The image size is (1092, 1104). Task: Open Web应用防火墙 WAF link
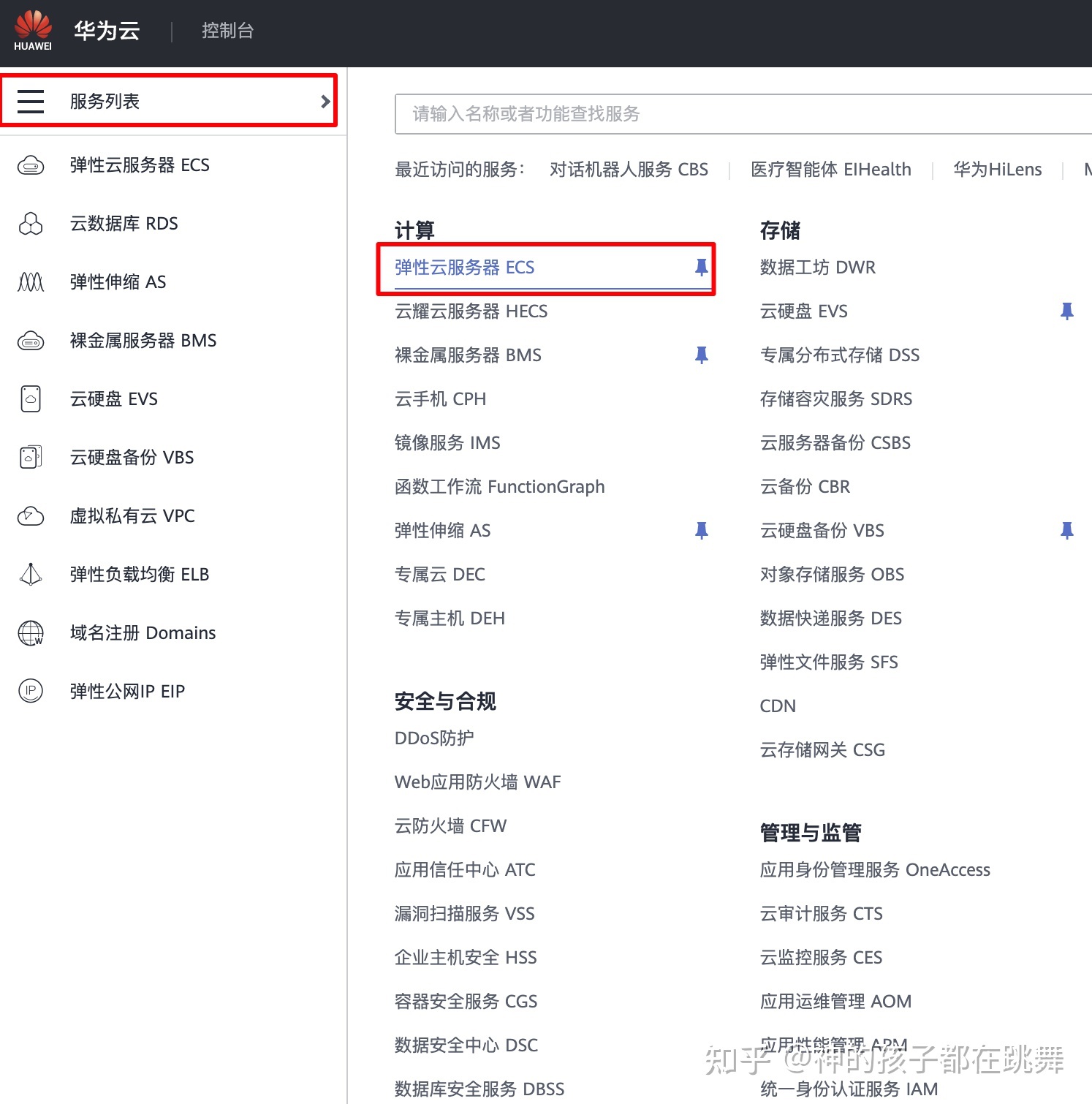click(478, 782)
